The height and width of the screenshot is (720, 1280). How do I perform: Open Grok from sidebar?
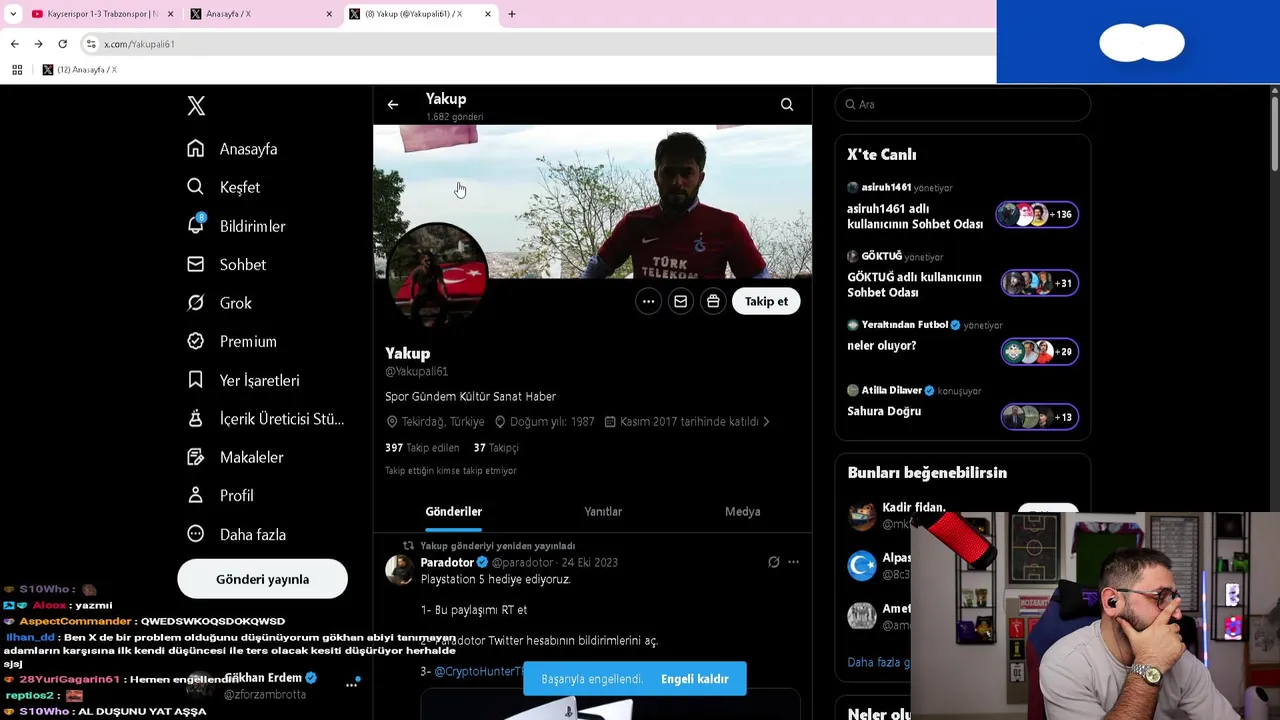(219, 303)
